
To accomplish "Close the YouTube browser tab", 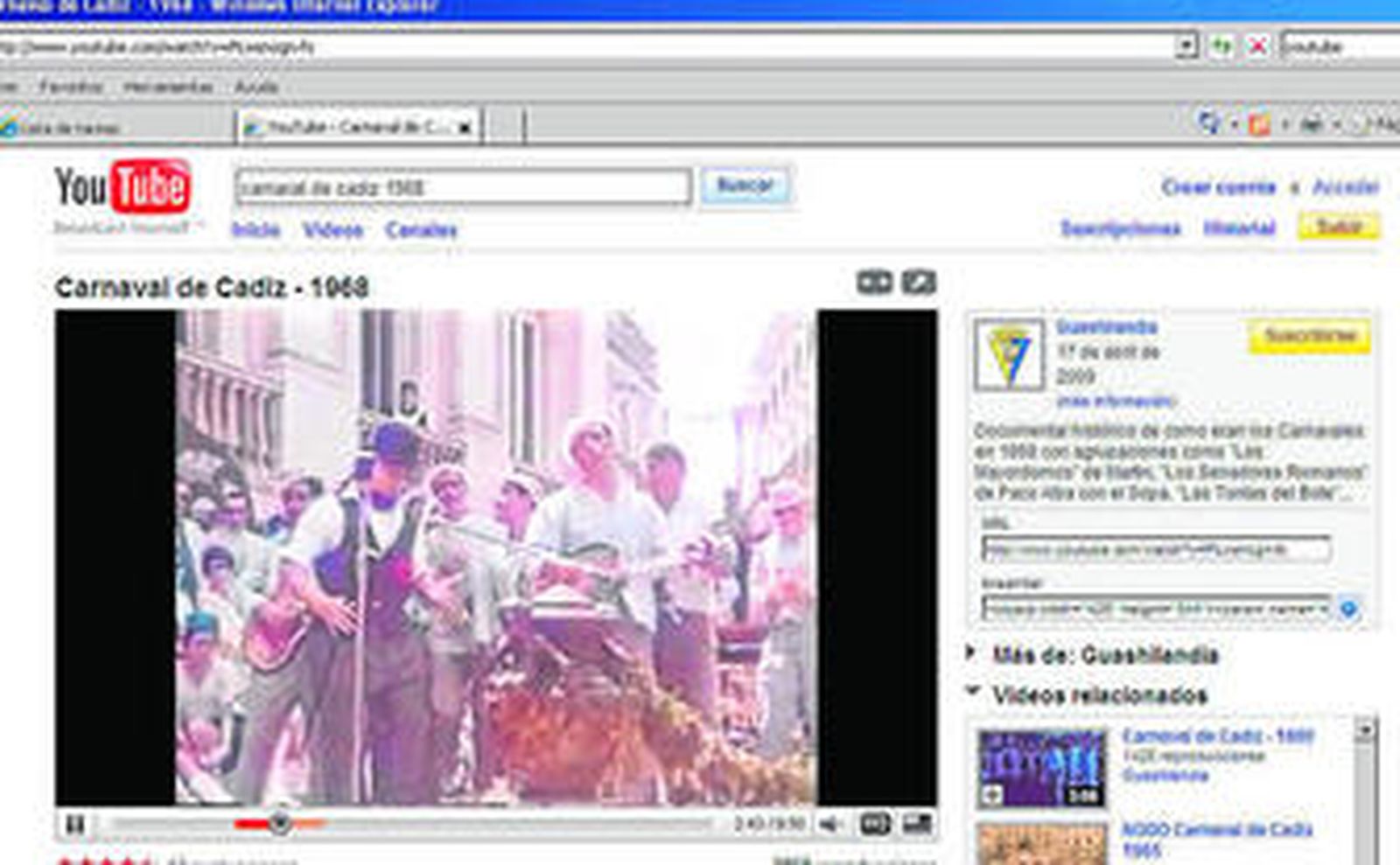I will [465, 128].
